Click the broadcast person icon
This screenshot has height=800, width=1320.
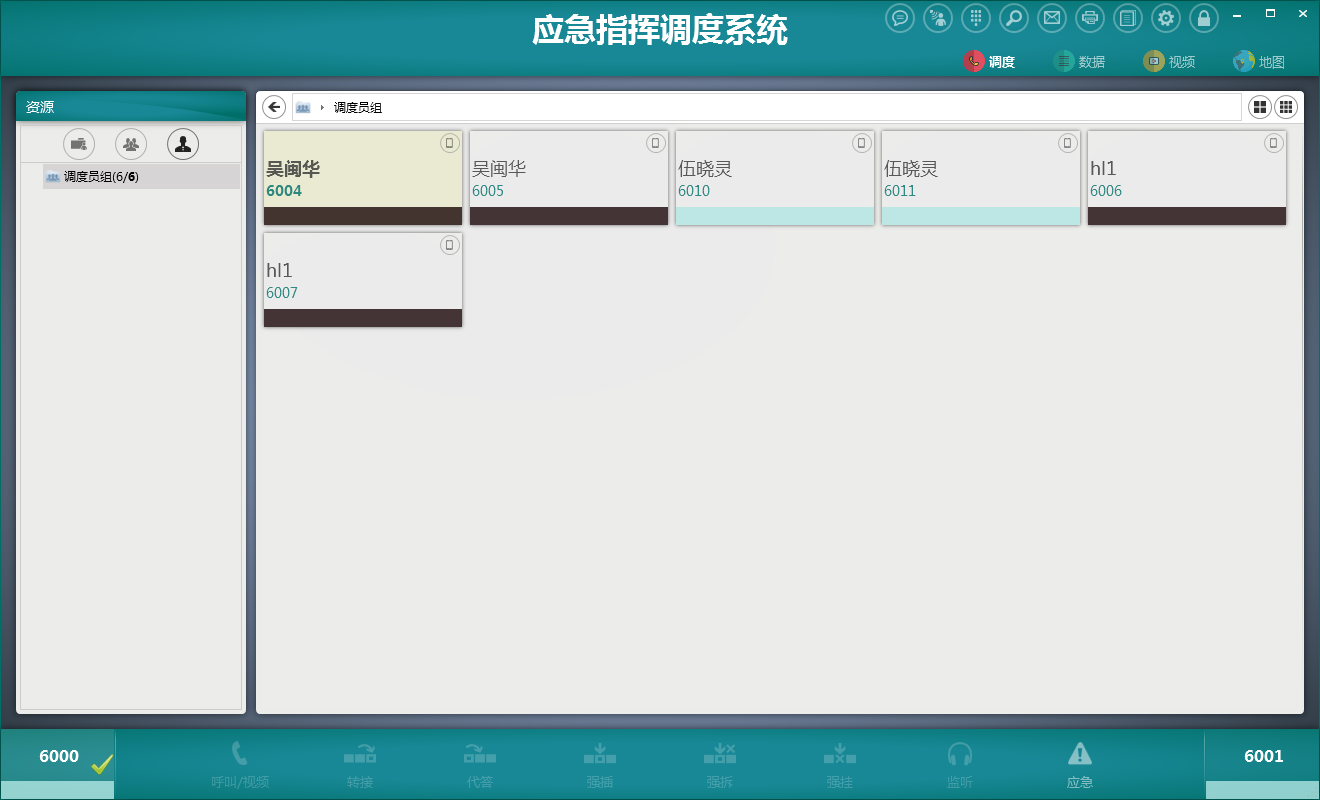[x=938, y=18]
